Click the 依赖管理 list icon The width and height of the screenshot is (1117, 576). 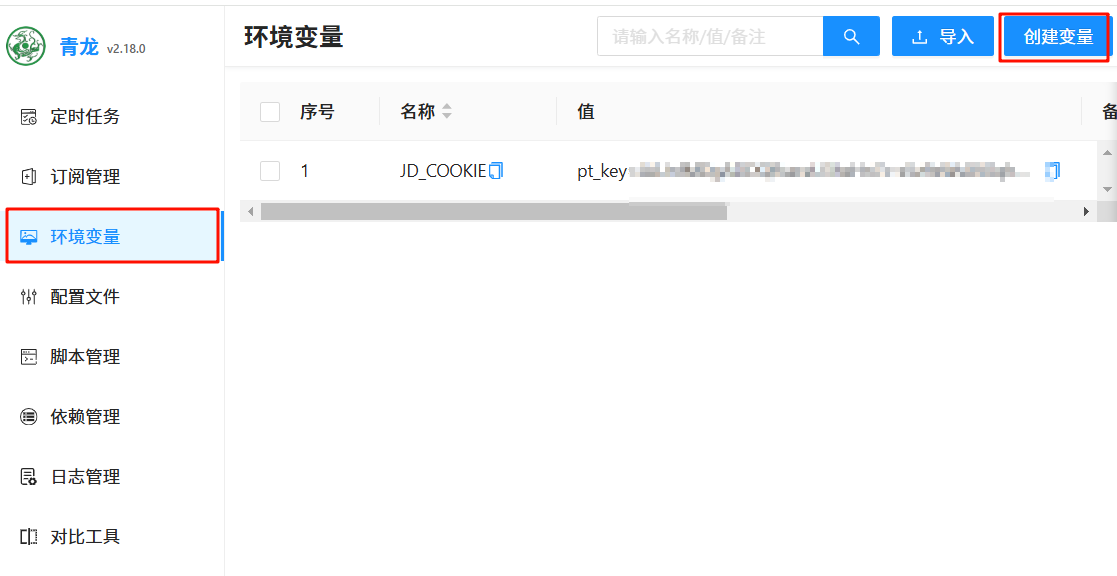click(x=28, y=417)
